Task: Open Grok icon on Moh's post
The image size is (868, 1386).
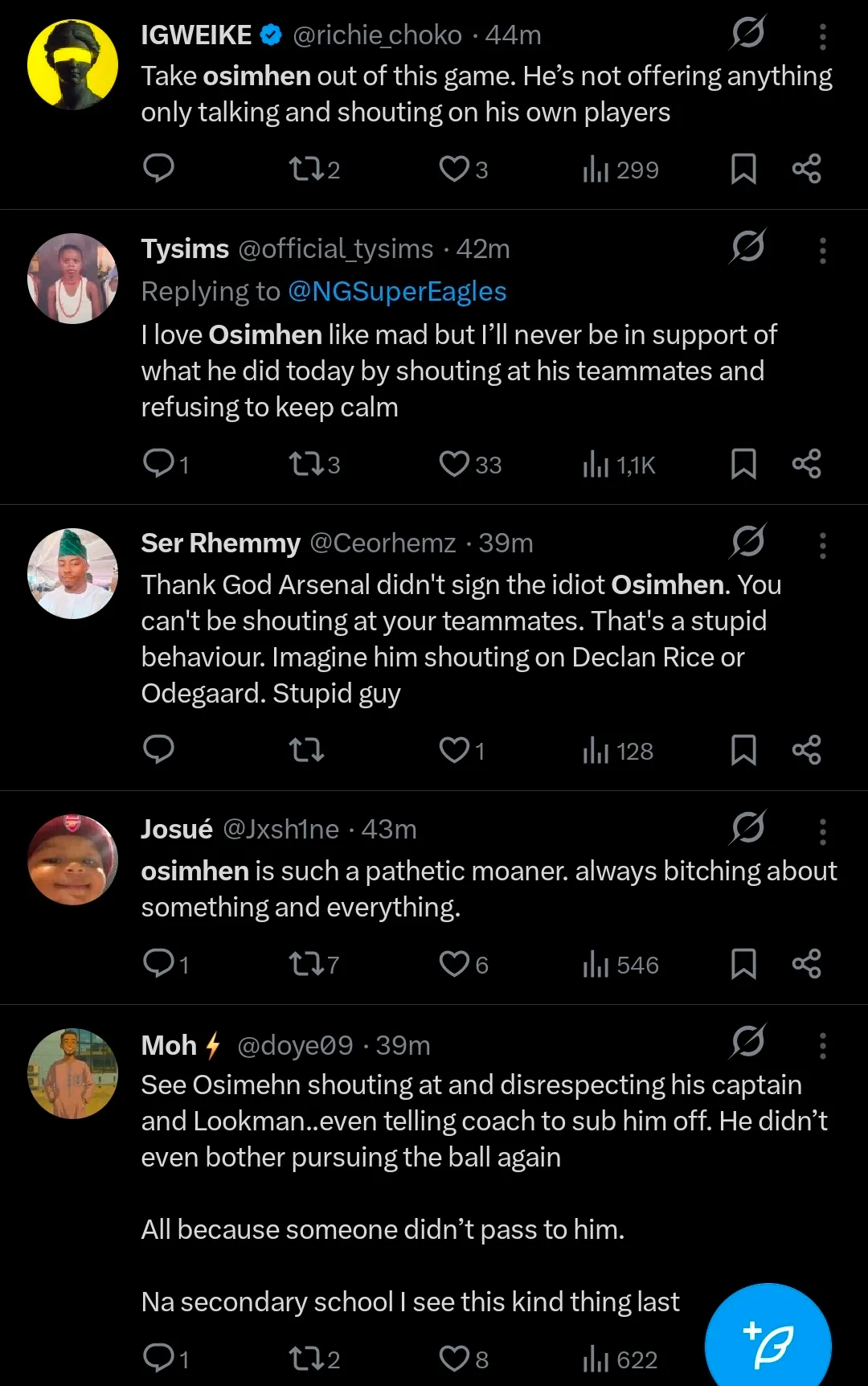Action: point(747,1042)
